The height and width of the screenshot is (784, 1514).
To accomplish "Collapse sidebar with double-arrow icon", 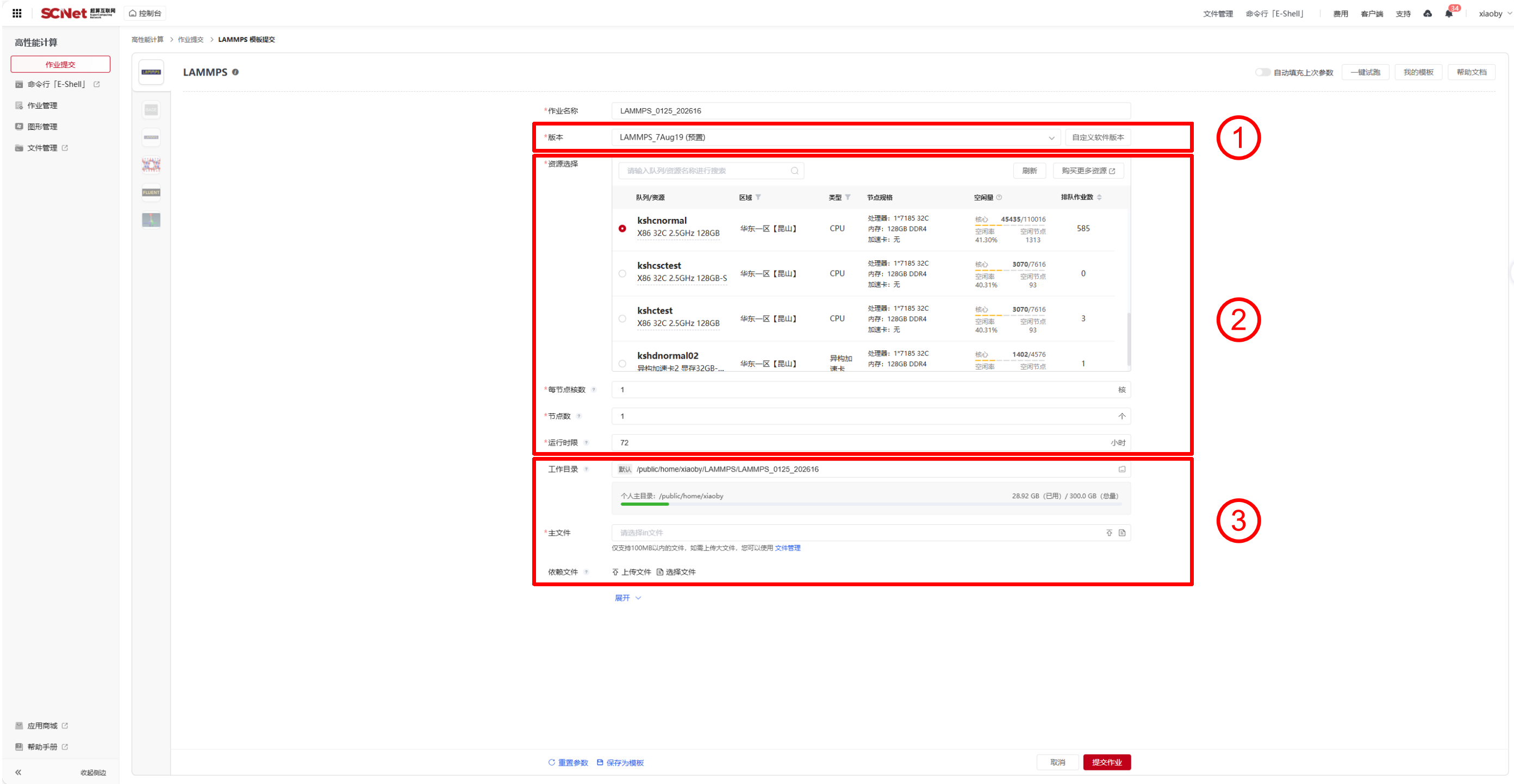I will (x=18, y=772).
